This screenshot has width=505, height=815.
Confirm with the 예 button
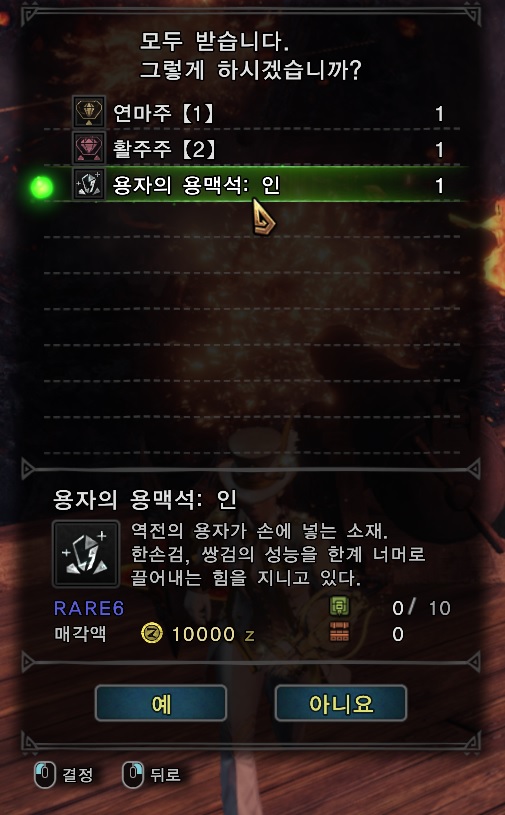[x=161, y=703]
